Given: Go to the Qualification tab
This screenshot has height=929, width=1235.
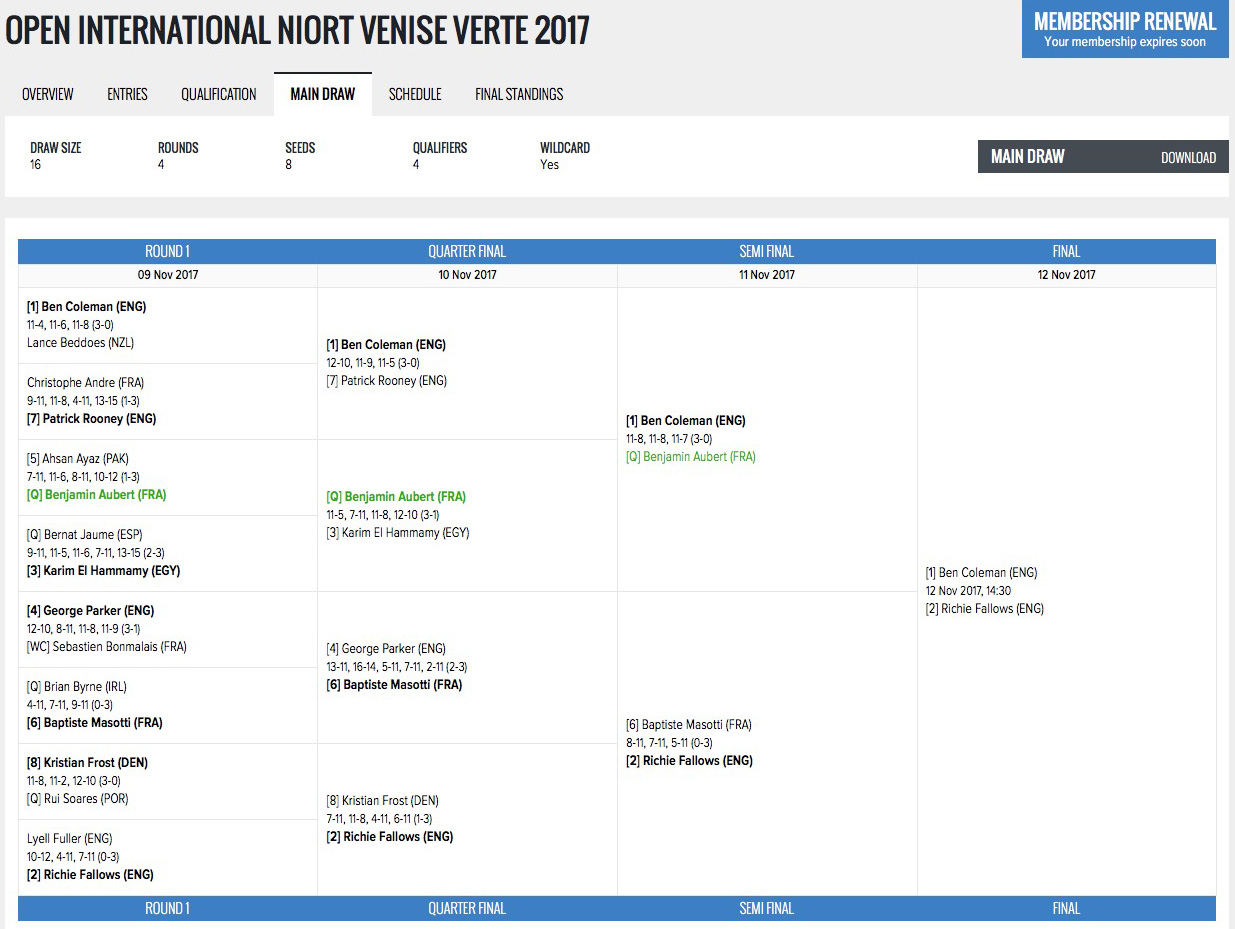Looking at the screenshot, I should (x=218, y=94).
